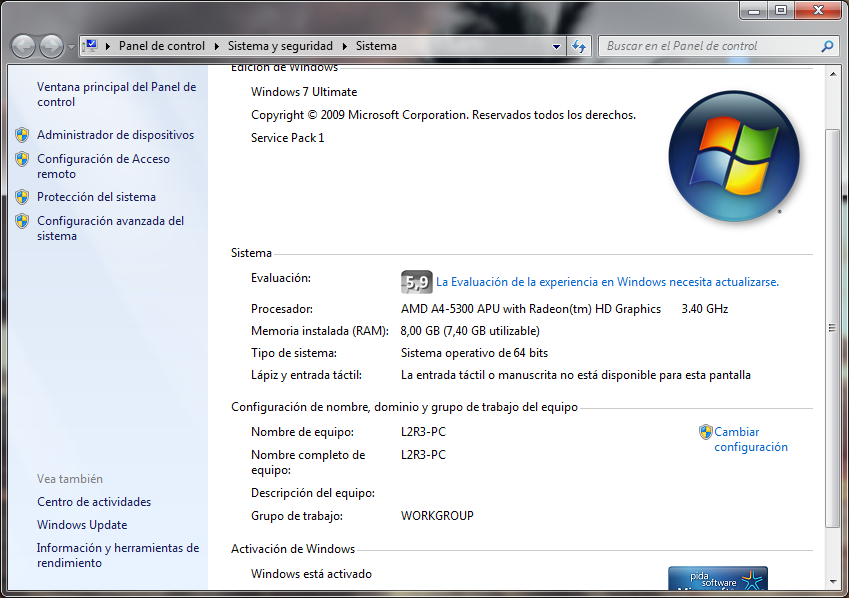Maximize the Sistema window
Image resolution: width=849 pixels, height=598 pixels.
click(x=781, y=10)
